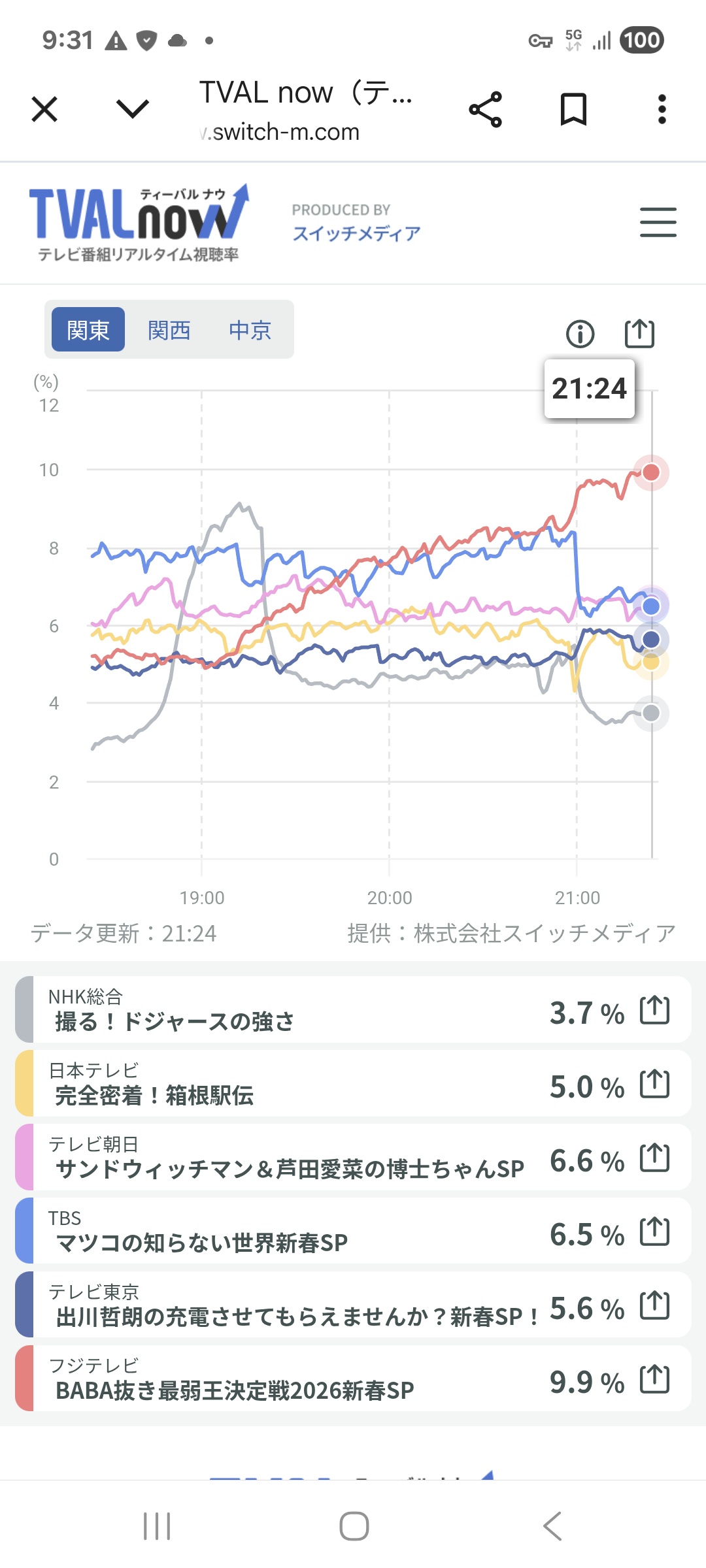706x1568 pixels.
Task: Share the chart using the export icon
Action: (x=639, y=333)
